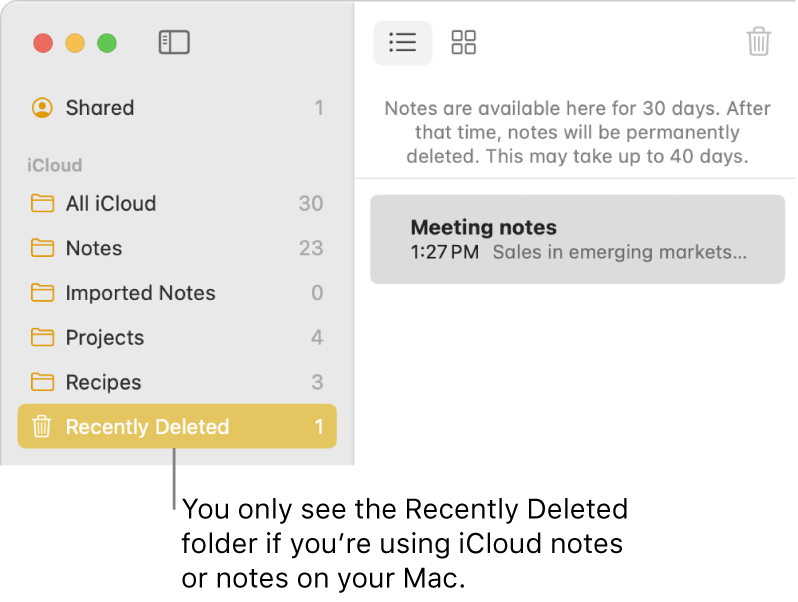Click the Recipes folder icon

tap(42, 382)
